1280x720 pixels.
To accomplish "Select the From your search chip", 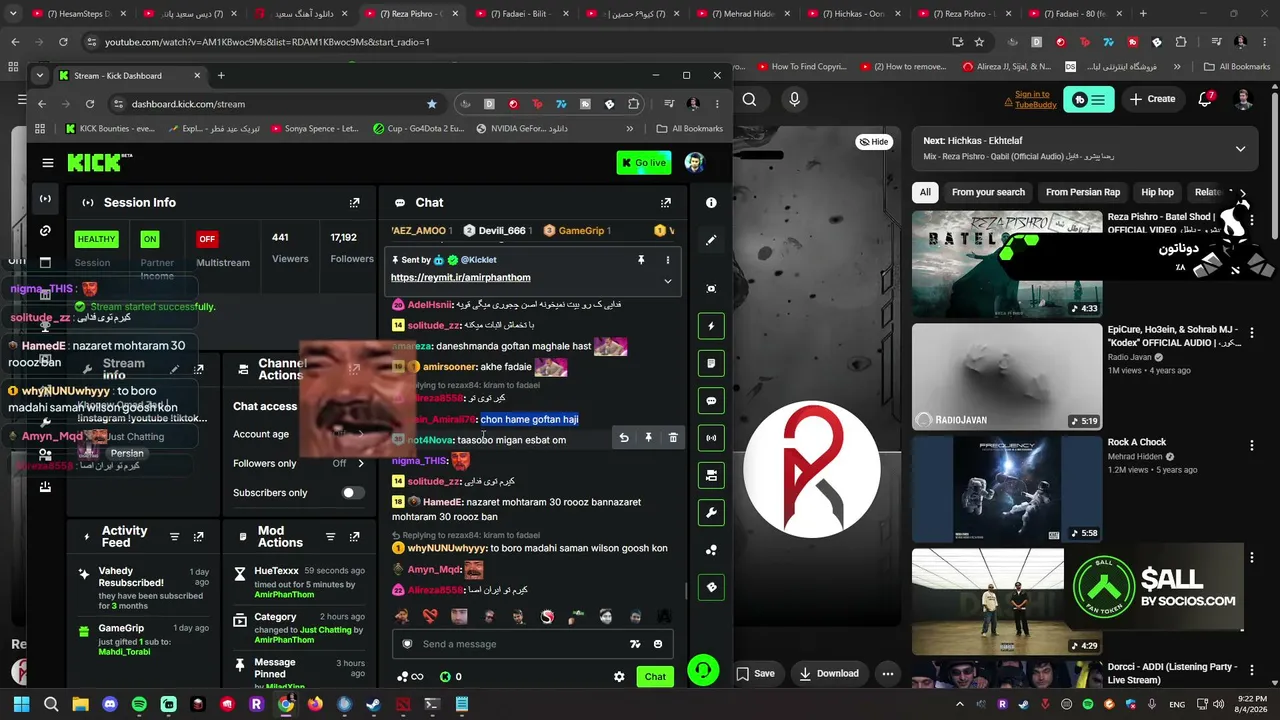I will (988, 193).
